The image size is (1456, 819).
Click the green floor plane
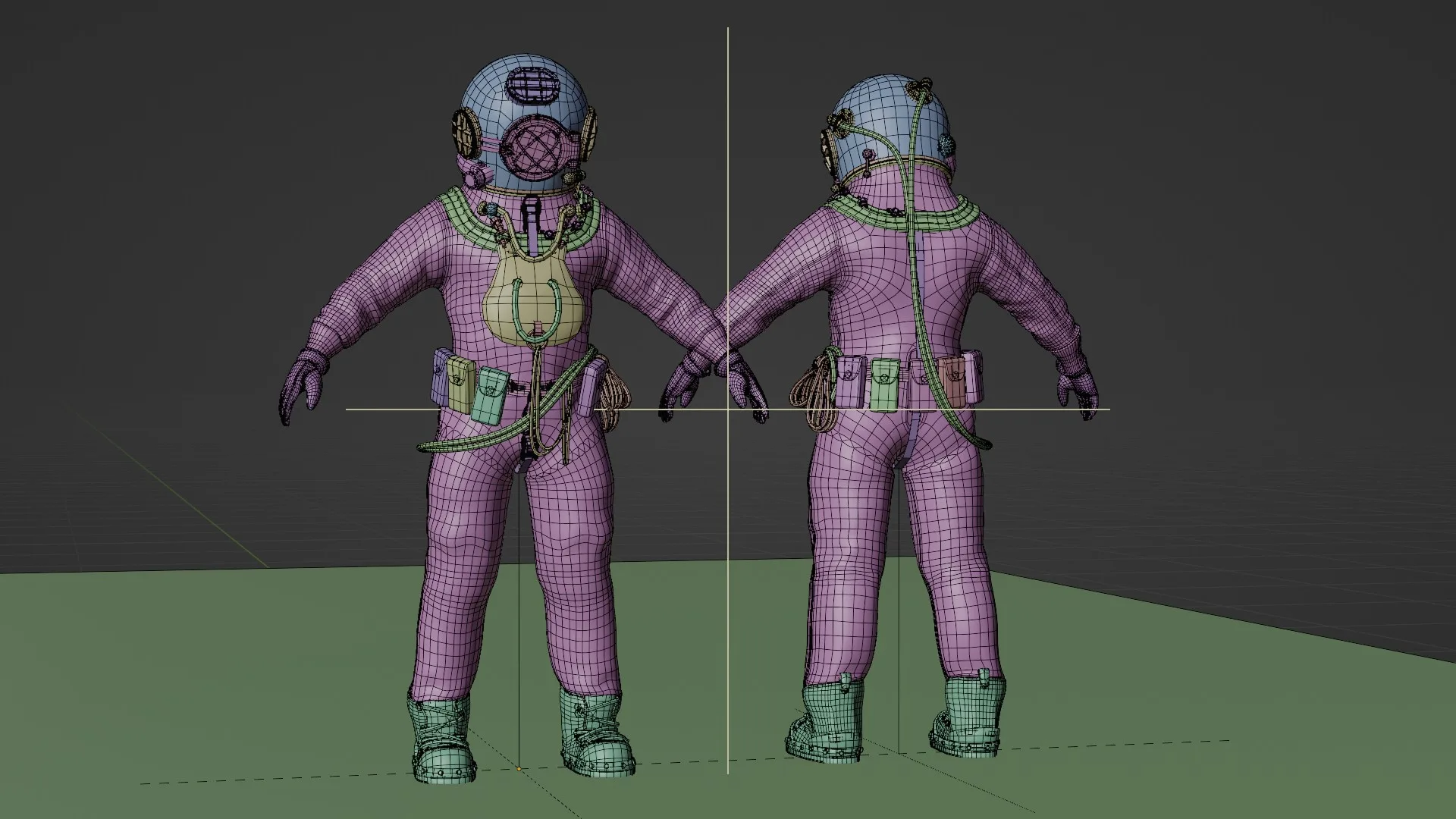[x=227, y=682]
